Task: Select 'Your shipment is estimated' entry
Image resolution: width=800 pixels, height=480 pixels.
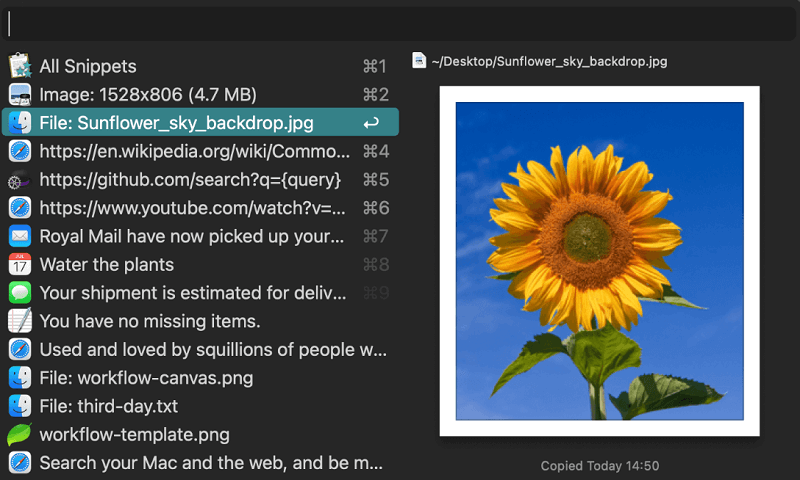Action: coord(193,293)
